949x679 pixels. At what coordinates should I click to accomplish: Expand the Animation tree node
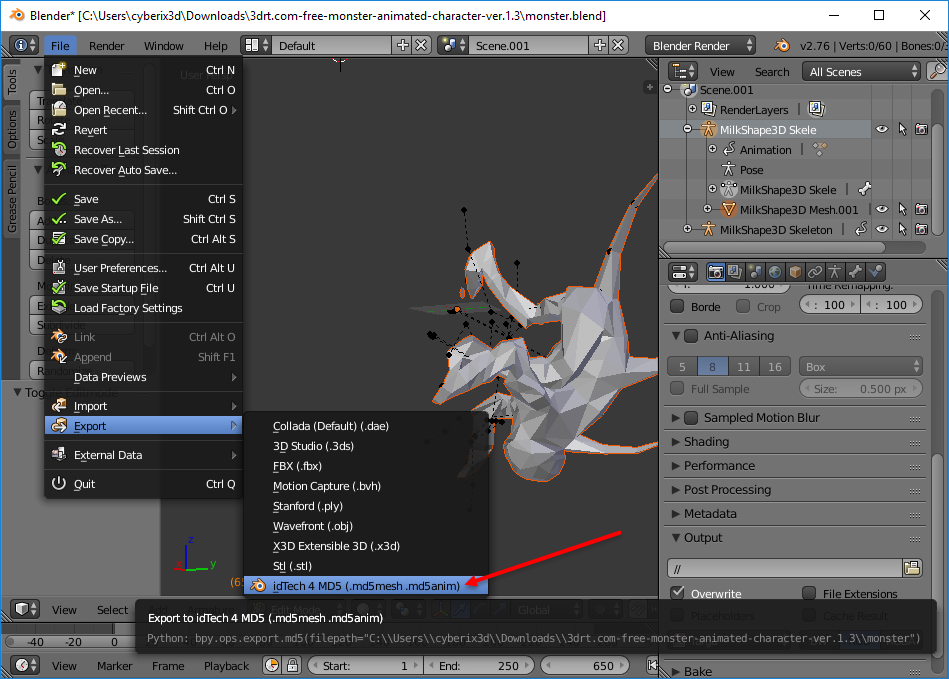pos(712,149)
